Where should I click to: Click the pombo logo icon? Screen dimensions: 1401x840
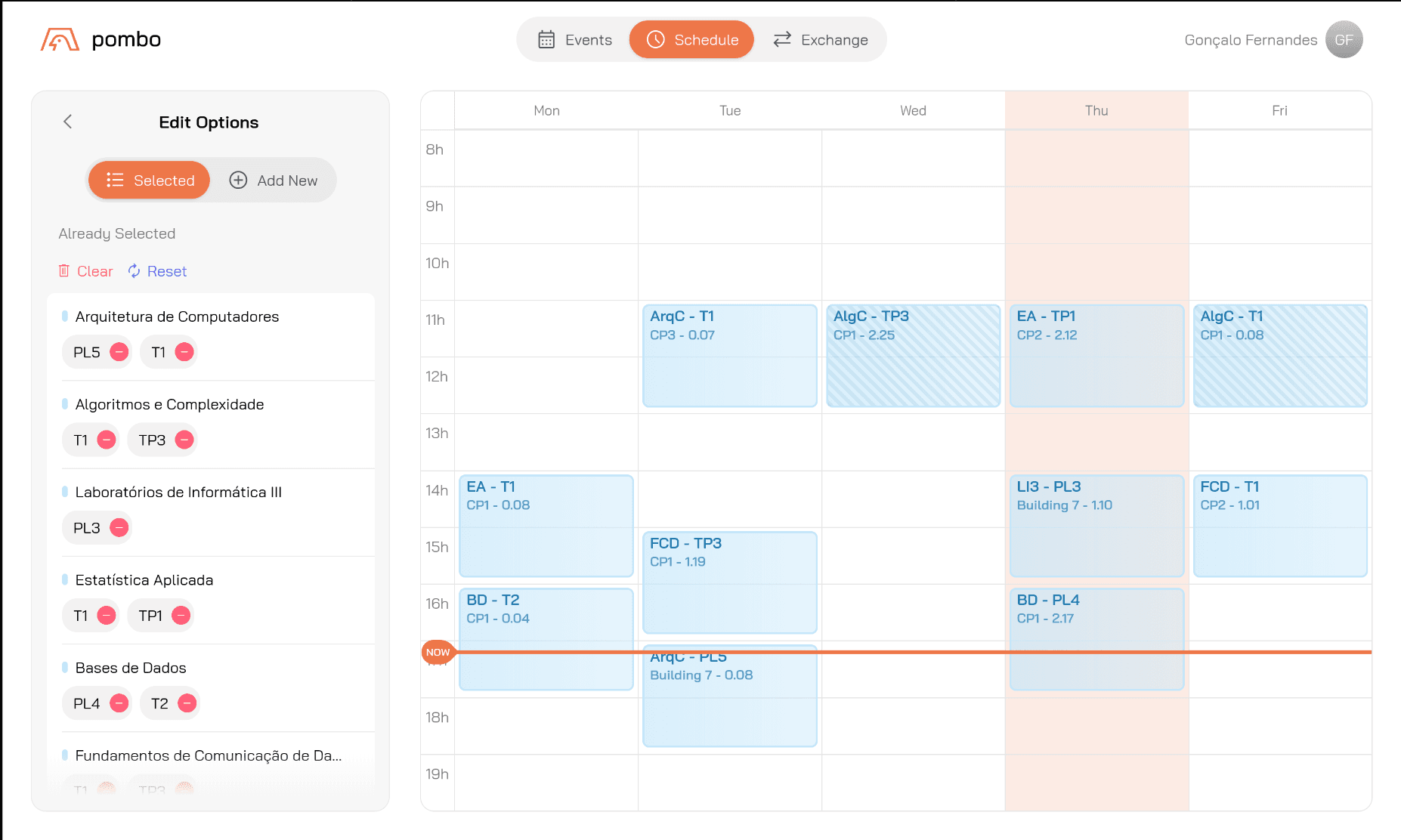60,39
